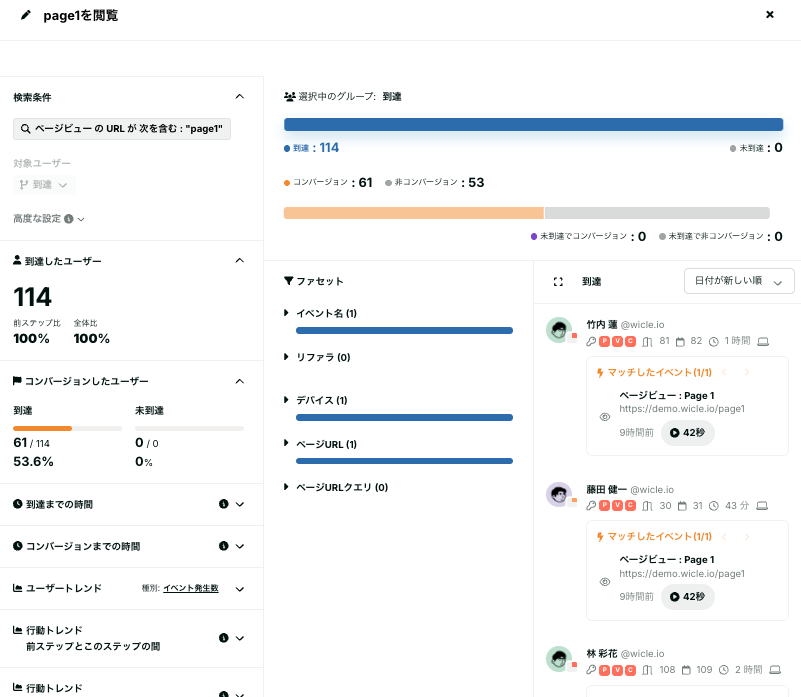Play the 42秒 replay in 藤田 健一's event
801x697 pixels.
pyautogui.click(x=688, y=597)
